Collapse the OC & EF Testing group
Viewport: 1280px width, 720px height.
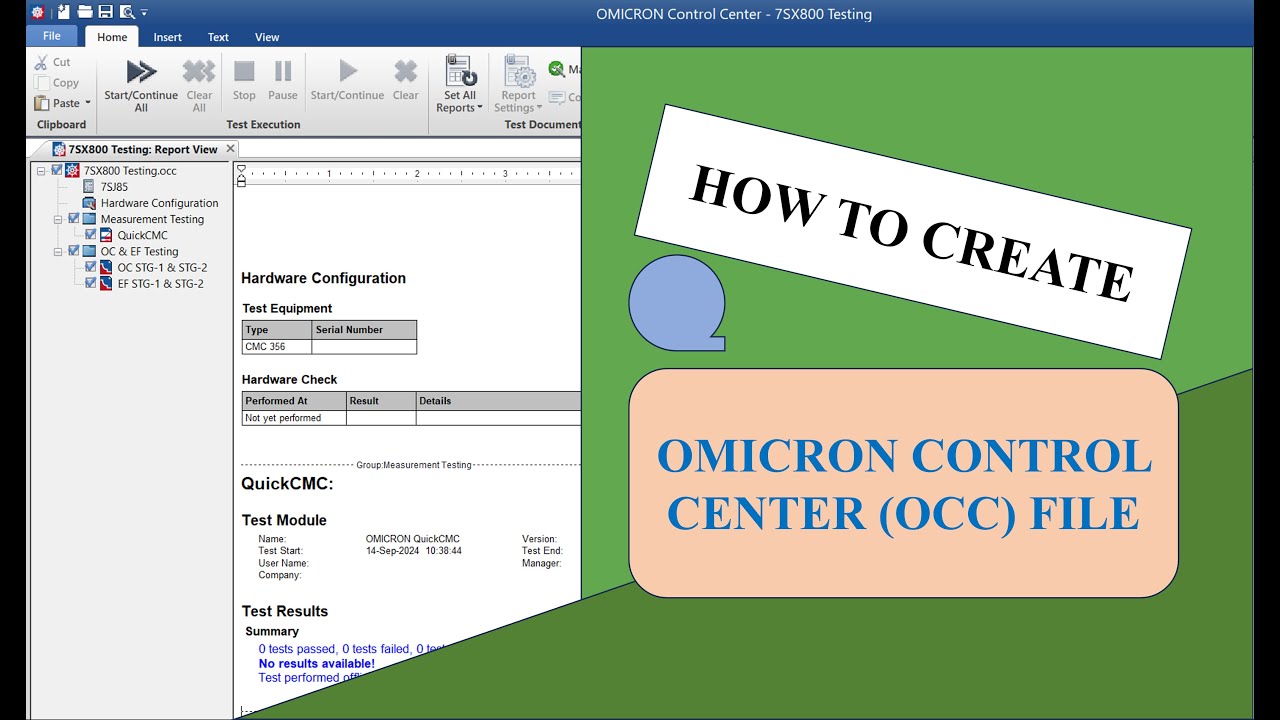58,251
